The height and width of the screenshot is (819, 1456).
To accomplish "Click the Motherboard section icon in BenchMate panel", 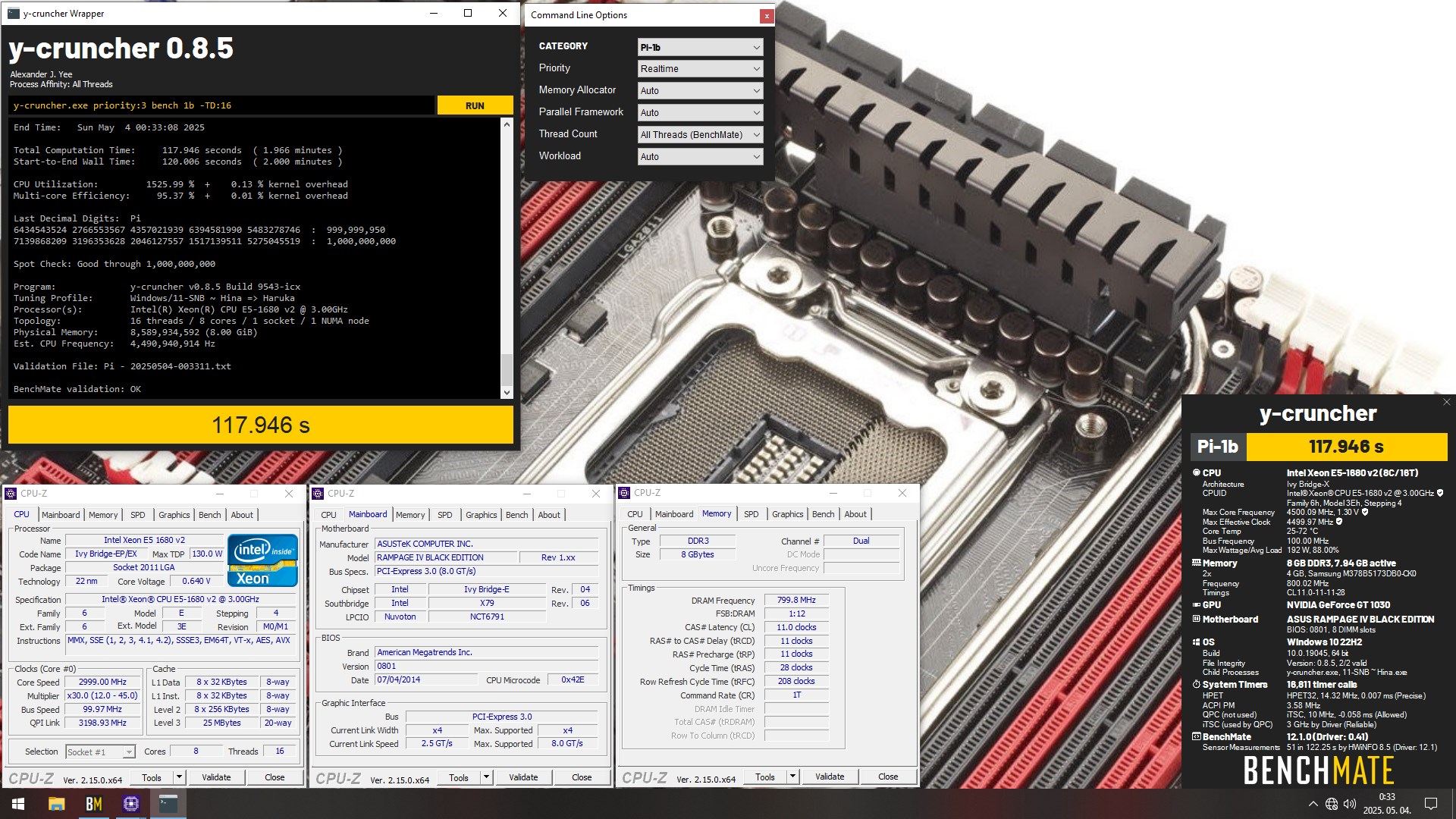I will click(1196, 620).
